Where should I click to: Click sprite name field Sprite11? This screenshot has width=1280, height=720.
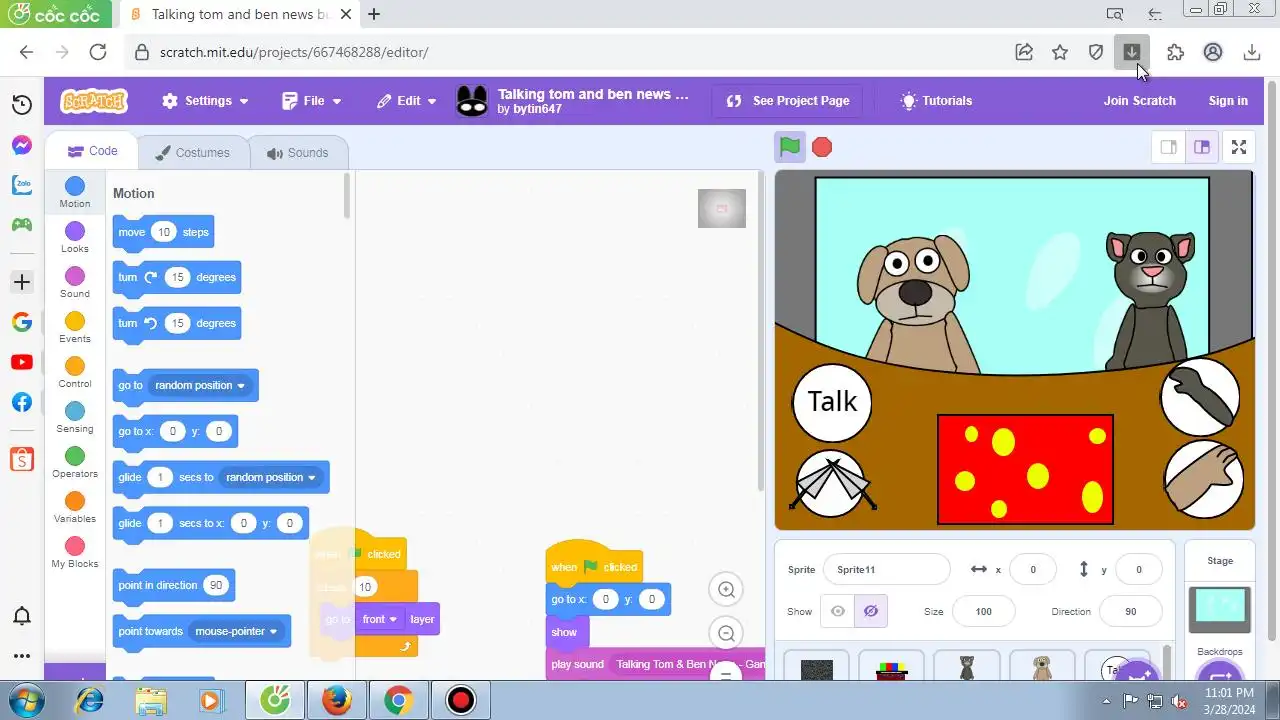pos(886,569)
